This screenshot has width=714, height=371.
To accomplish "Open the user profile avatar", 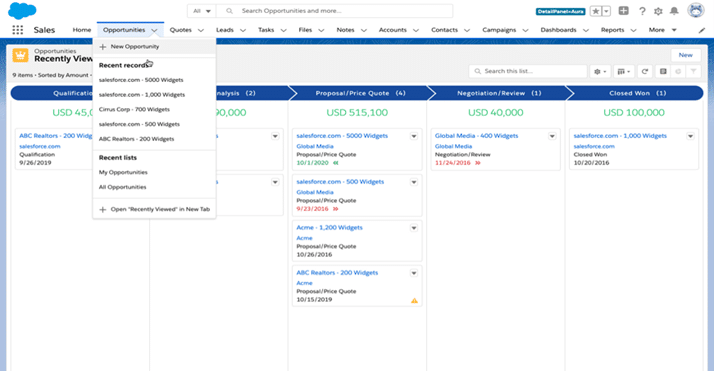I will [x=696, y=10].
